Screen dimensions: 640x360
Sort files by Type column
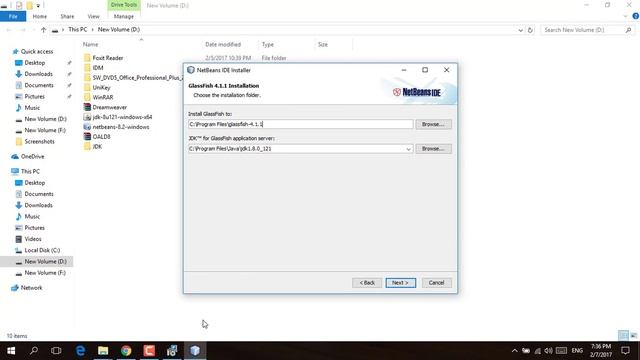[268, 44]
